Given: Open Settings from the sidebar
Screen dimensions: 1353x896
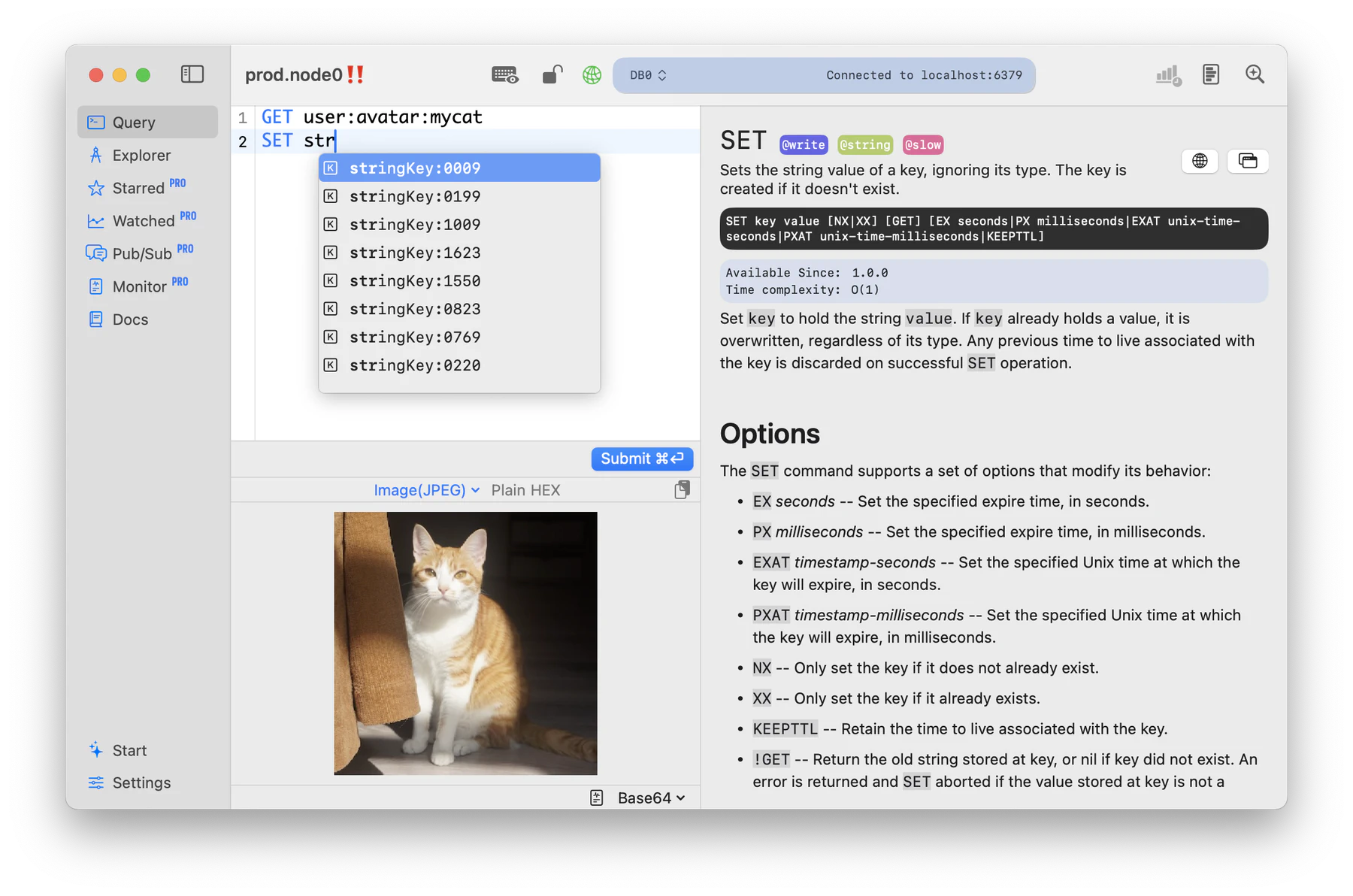Looking at the screenshot, I should pos(140,782).
